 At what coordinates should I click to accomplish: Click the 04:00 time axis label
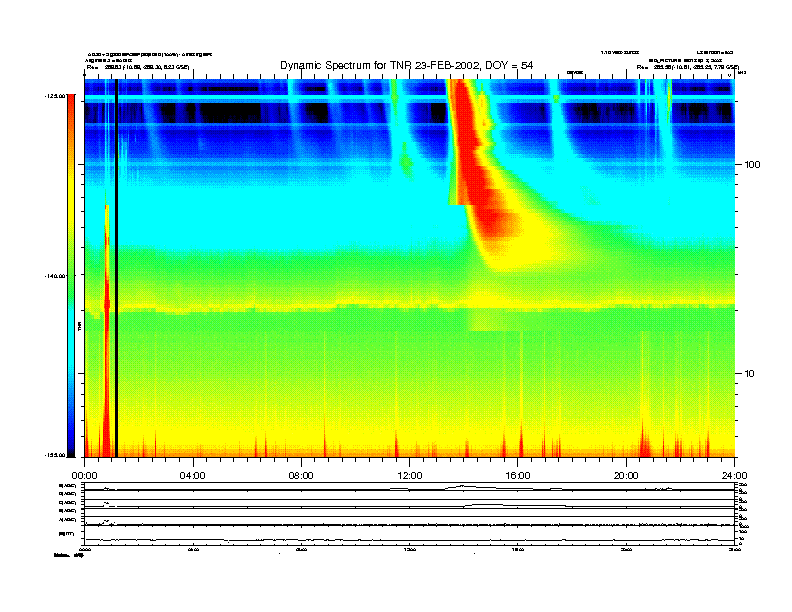pyautogui.click(x=193, y=476)
